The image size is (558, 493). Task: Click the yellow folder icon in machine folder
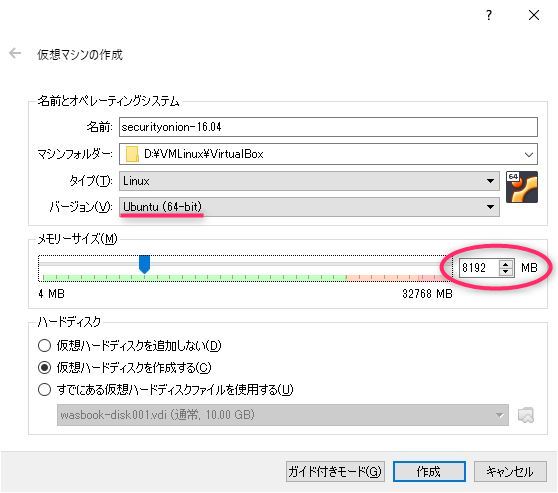(x=132, y=154)
